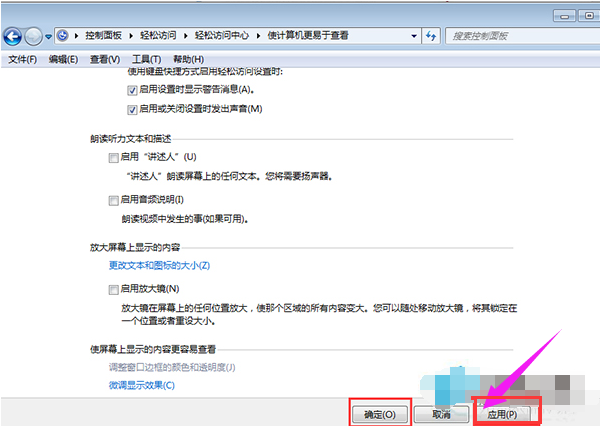Uncheck 启用或关闭设置时发出声音(M)
Viewport: 600px width, 434px height.
[133, 108]
